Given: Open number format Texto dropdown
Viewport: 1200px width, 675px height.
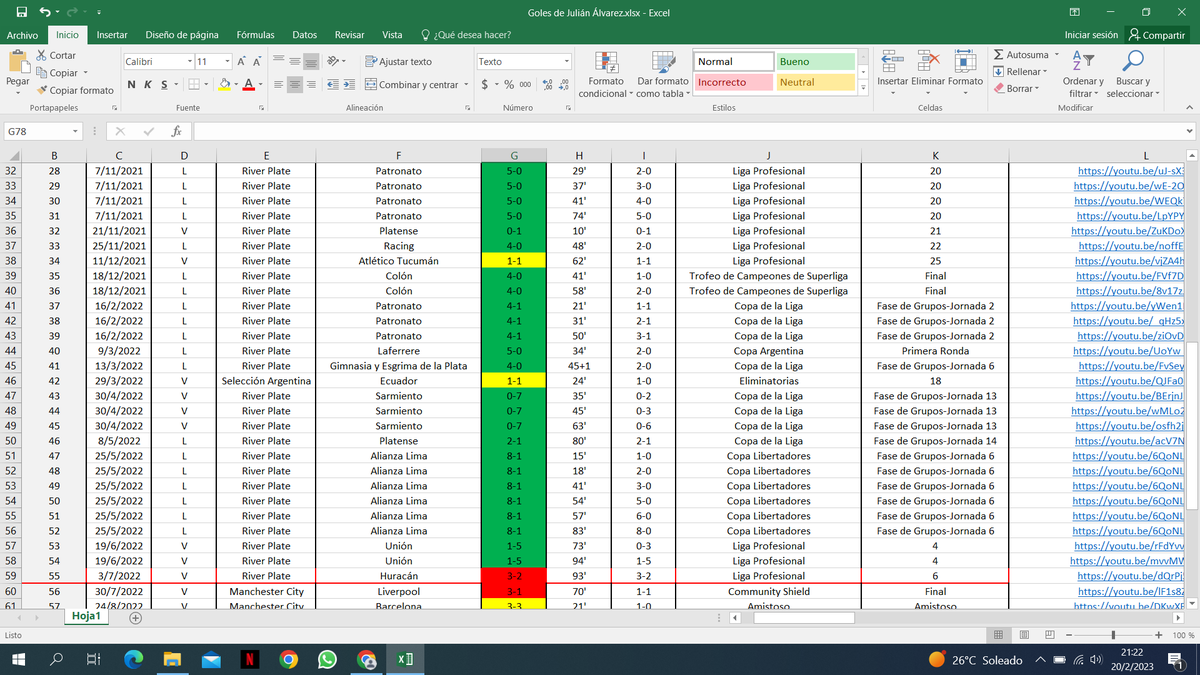Looking at the screenshot, I should point(567,61).
